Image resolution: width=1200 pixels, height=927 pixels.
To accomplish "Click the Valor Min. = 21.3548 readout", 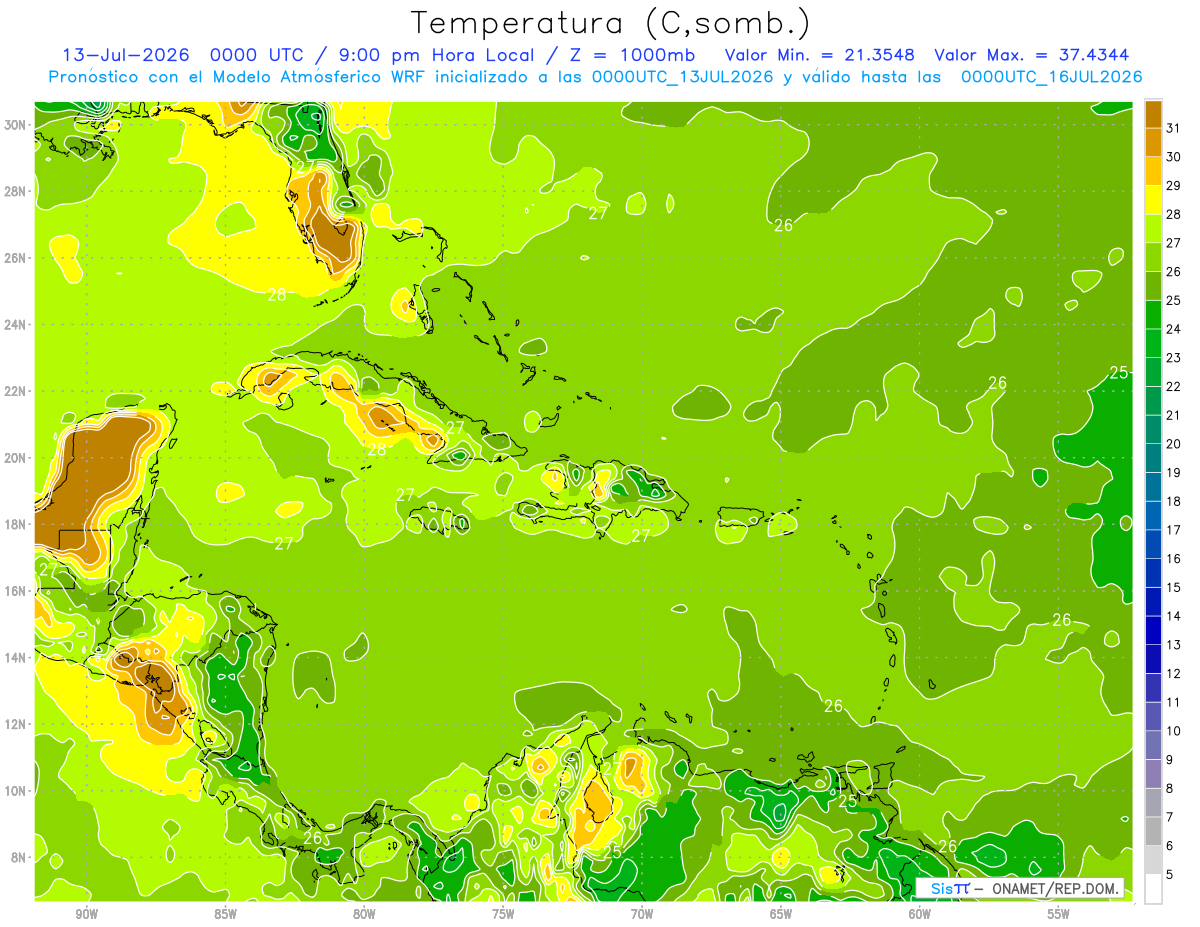I will click(x=820, y=55).
